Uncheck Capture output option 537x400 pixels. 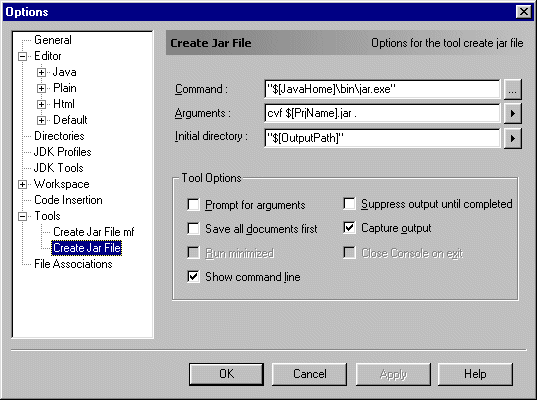[x=349, y=228]
